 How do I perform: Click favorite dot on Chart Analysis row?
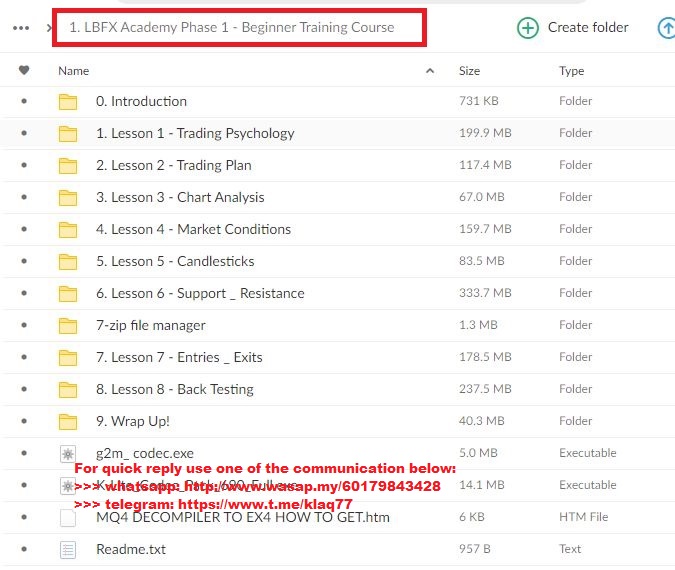24,197
